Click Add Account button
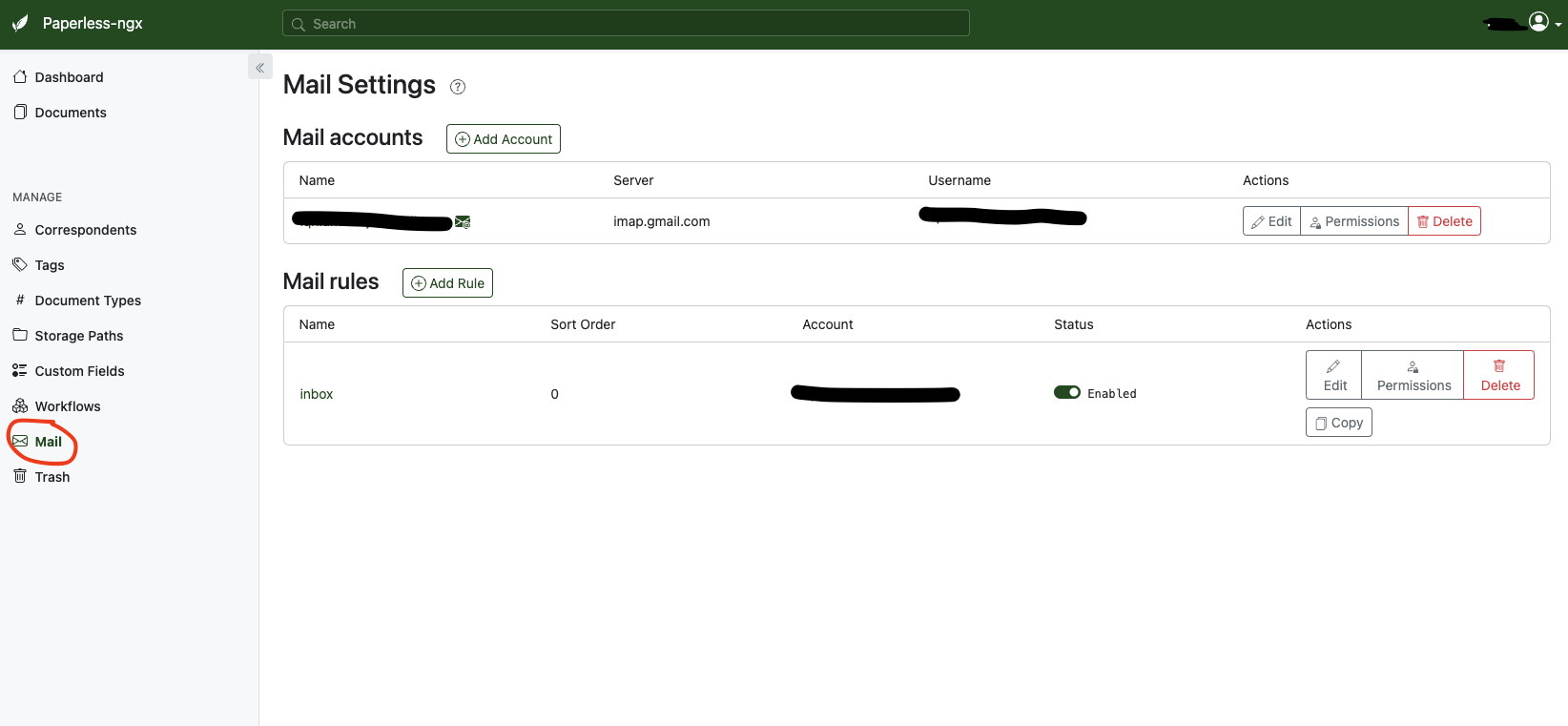This screenshot has height=726, width=1568. click(x=504, y=139)
